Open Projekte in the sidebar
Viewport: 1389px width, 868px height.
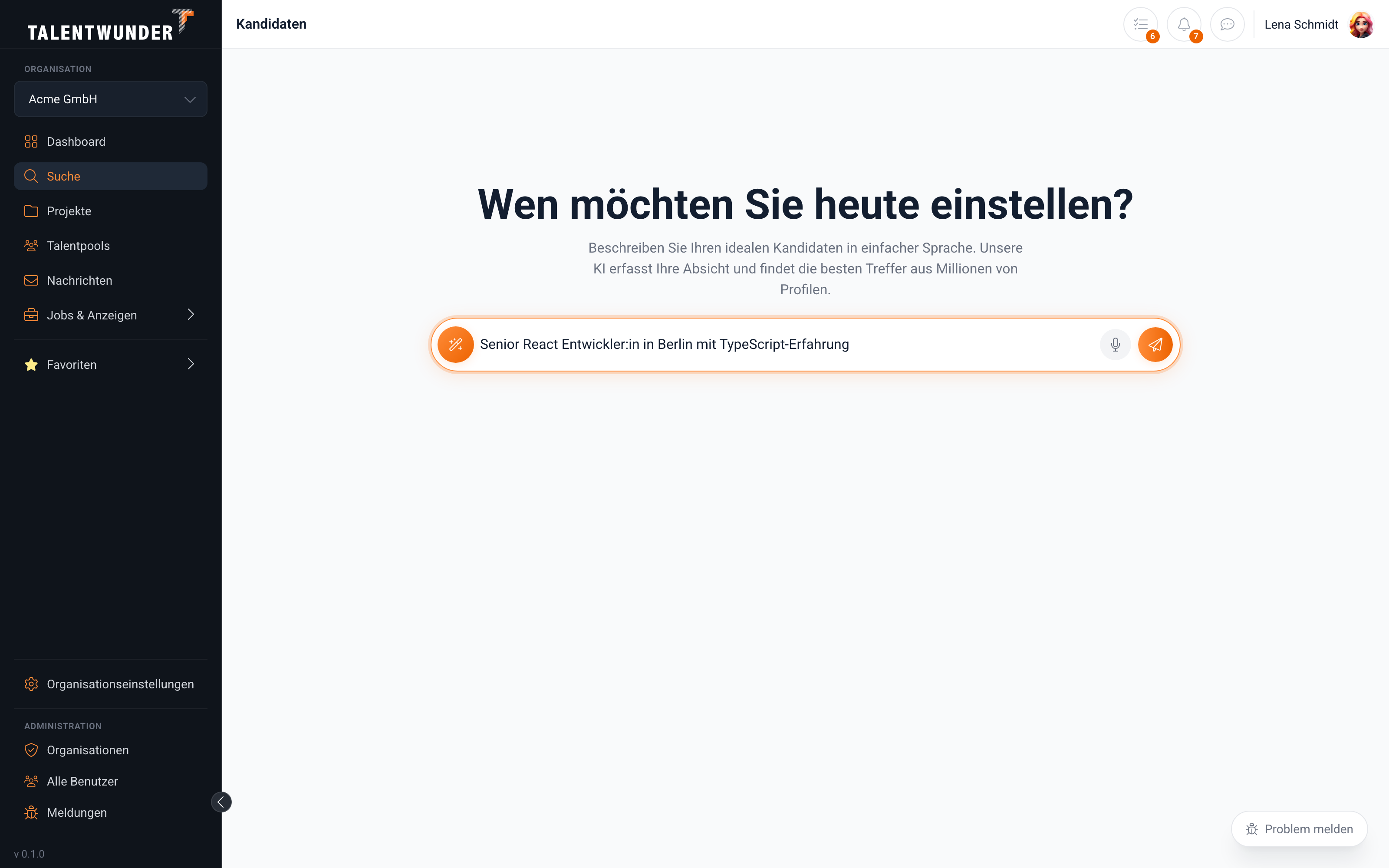(x=110, y=210)
